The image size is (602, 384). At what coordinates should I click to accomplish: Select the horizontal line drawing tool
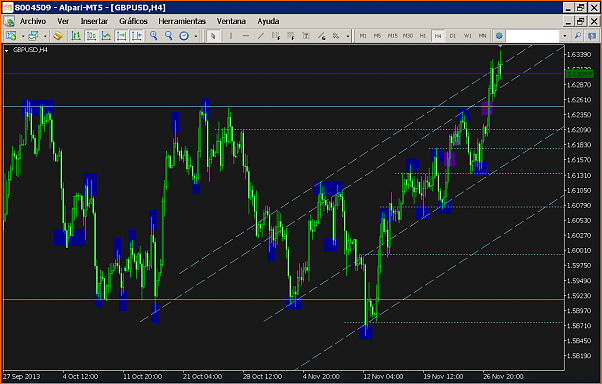pyautogui.click(x=246, y=36)
